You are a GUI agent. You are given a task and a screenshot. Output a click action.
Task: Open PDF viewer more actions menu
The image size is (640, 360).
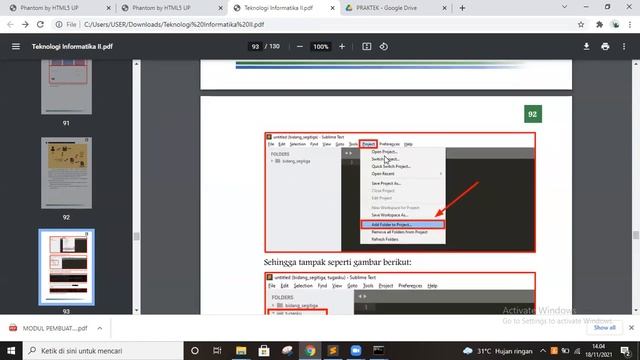(x=624, y=47)
